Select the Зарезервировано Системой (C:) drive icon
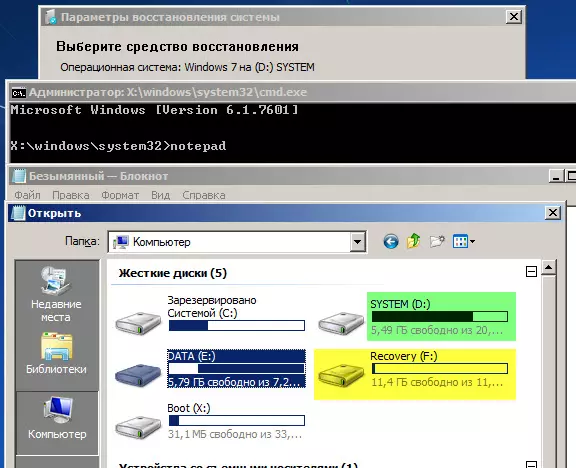Viewport: 576px width, 468px height. [x=138, y=323]
